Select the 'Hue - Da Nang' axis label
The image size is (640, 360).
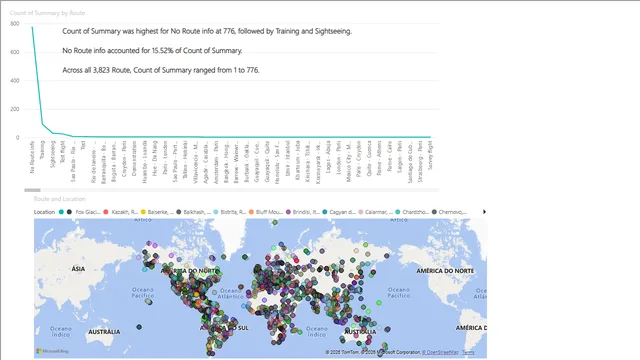pos(155,158)
